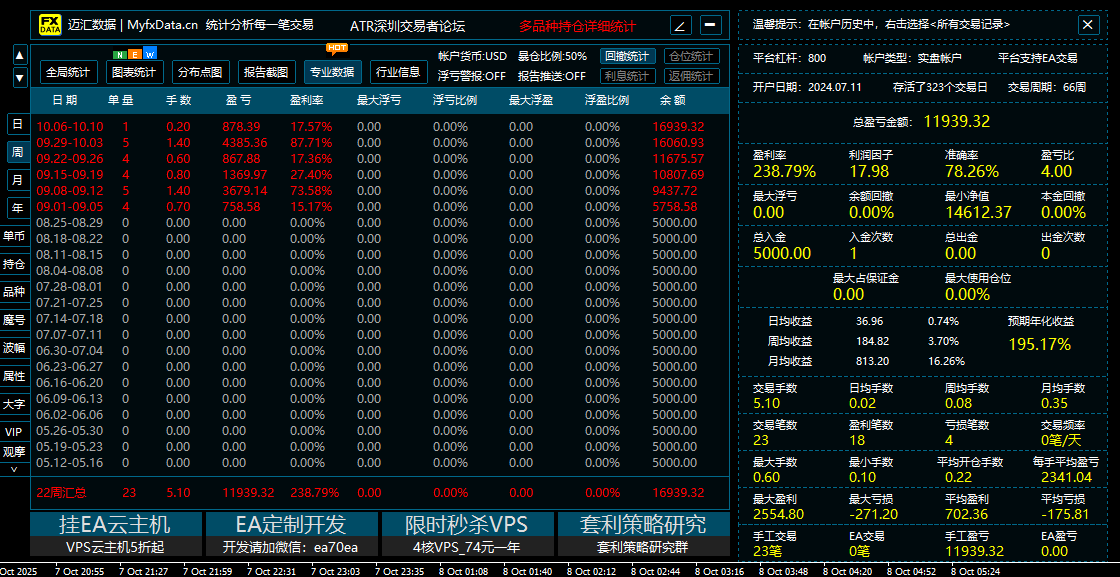
Task: Select 持仓 sidebar item
Action: click(x=14, y=264)
